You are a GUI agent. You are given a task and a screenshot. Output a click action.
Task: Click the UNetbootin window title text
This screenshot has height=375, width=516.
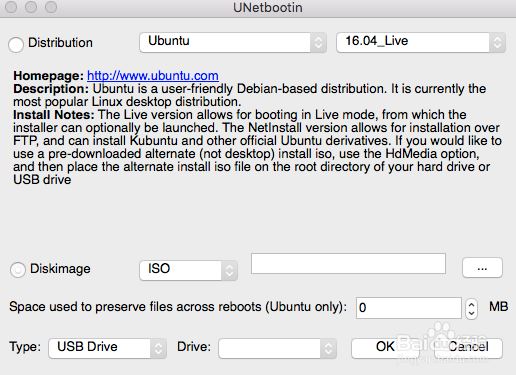click(268, 7)
